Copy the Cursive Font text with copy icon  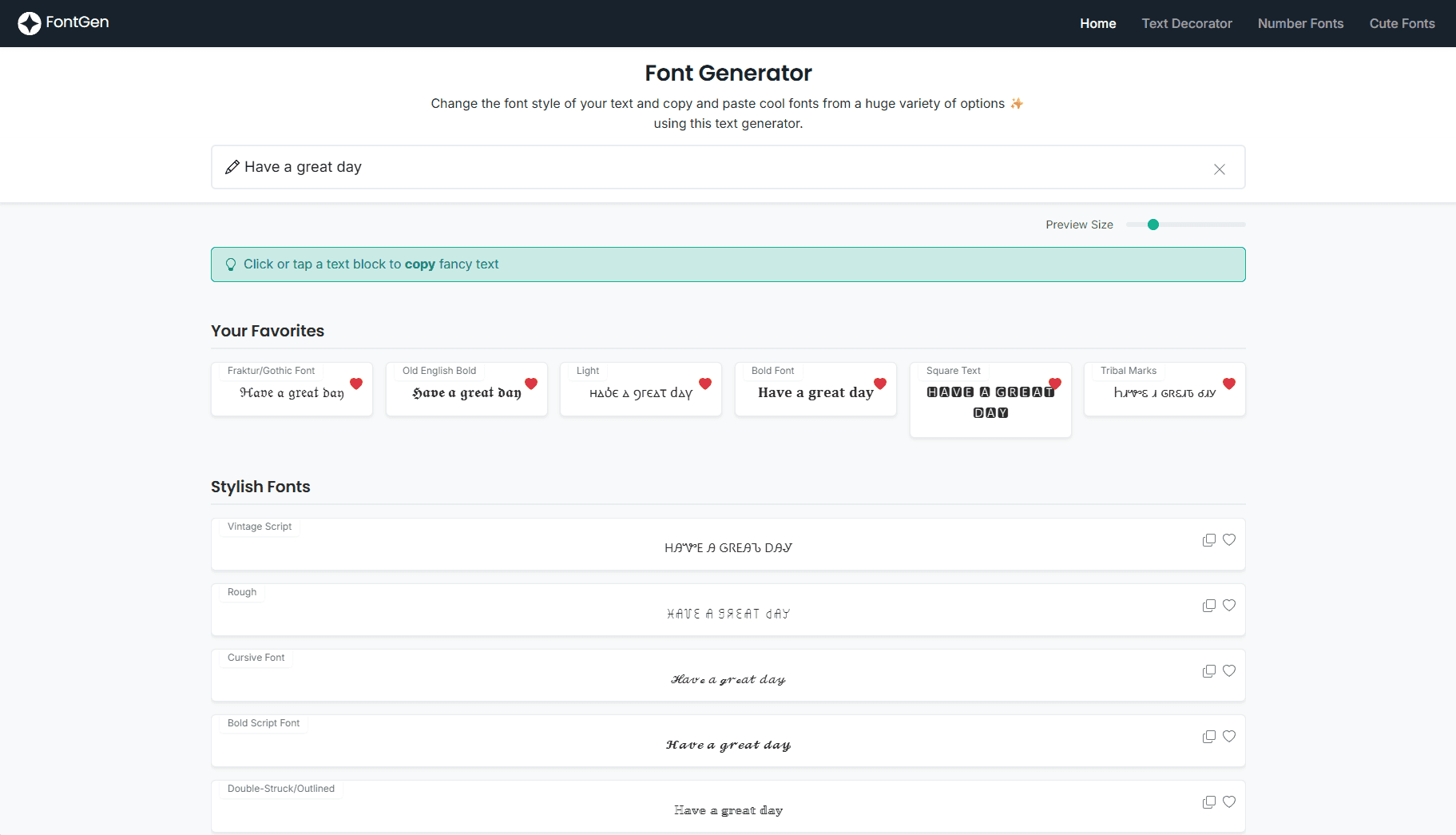[1208, 671]
